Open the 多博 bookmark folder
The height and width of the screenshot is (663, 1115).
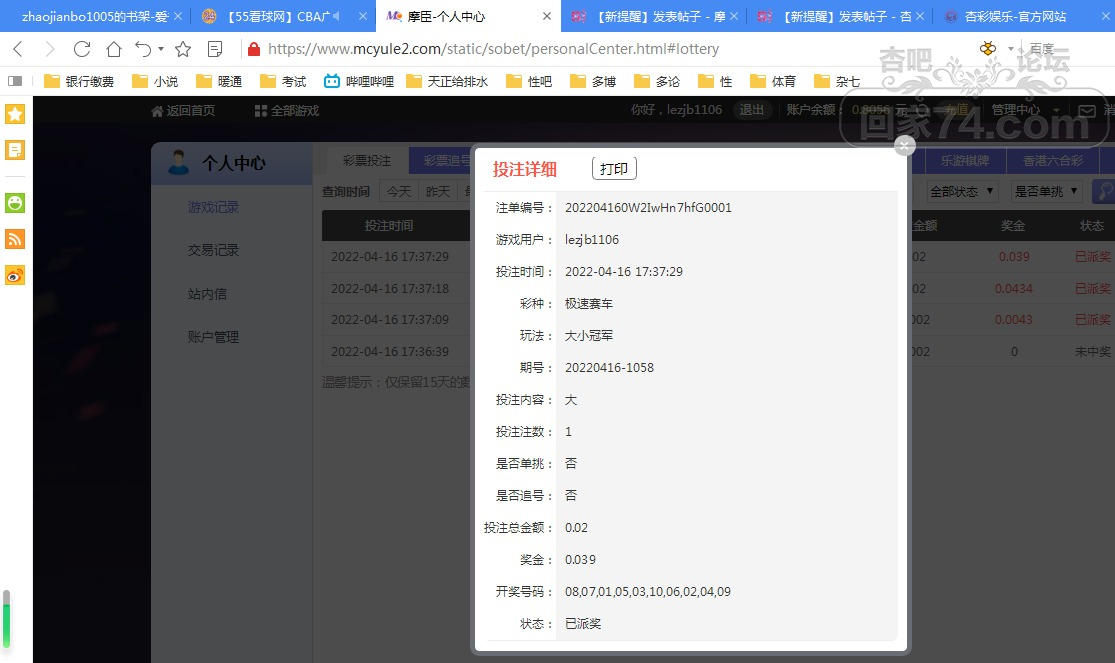click(593, 81)
